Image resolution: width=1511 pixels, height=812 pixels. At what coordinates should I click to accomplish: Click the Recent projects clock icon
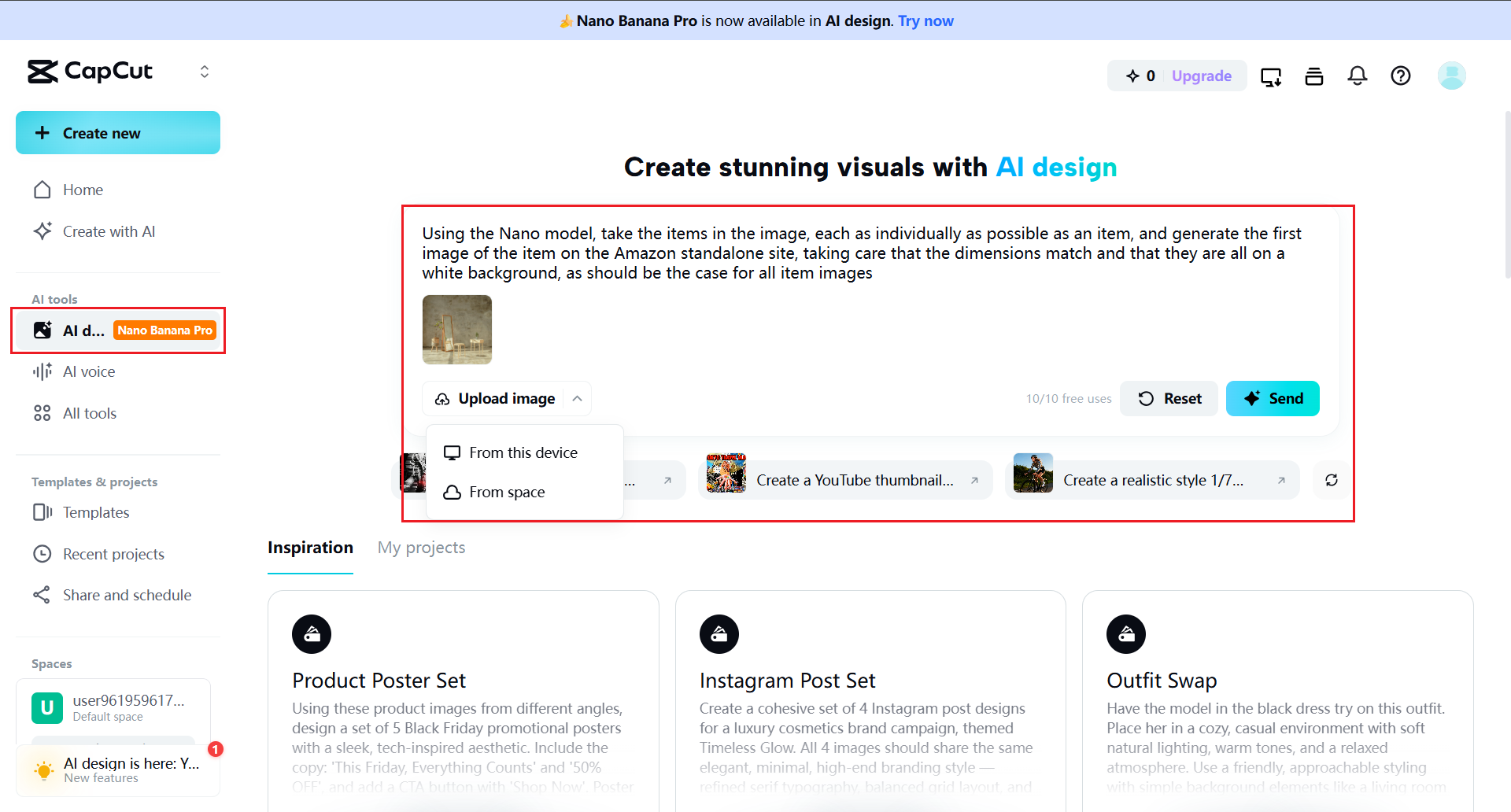tap(42, 554)
